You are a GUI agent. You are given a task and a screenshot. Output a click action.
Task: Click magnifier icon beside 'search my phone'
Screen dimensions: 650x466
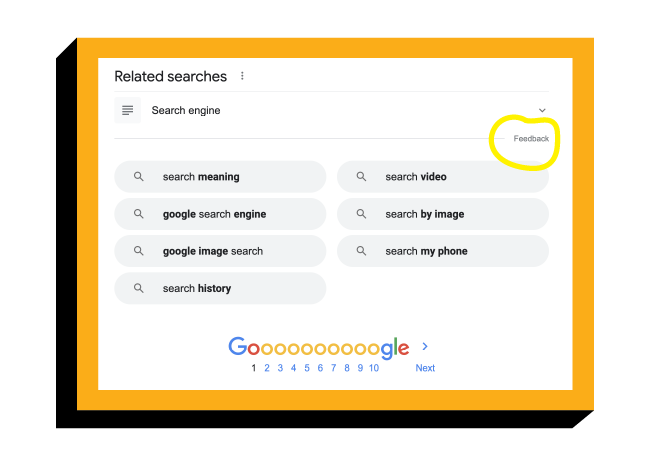point(361,251)
